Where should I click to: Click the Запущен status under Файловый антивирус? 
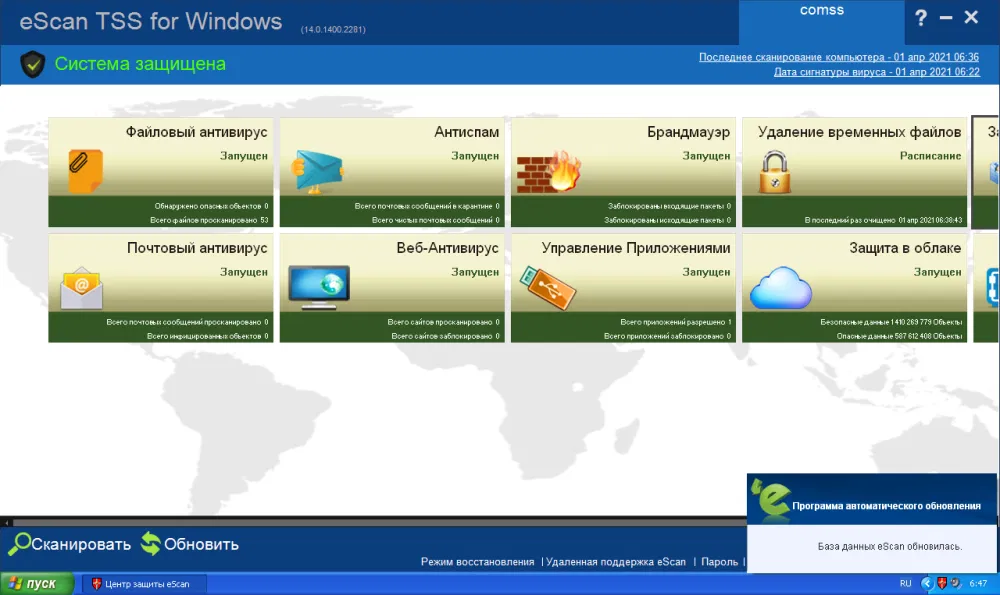(244, 156)
